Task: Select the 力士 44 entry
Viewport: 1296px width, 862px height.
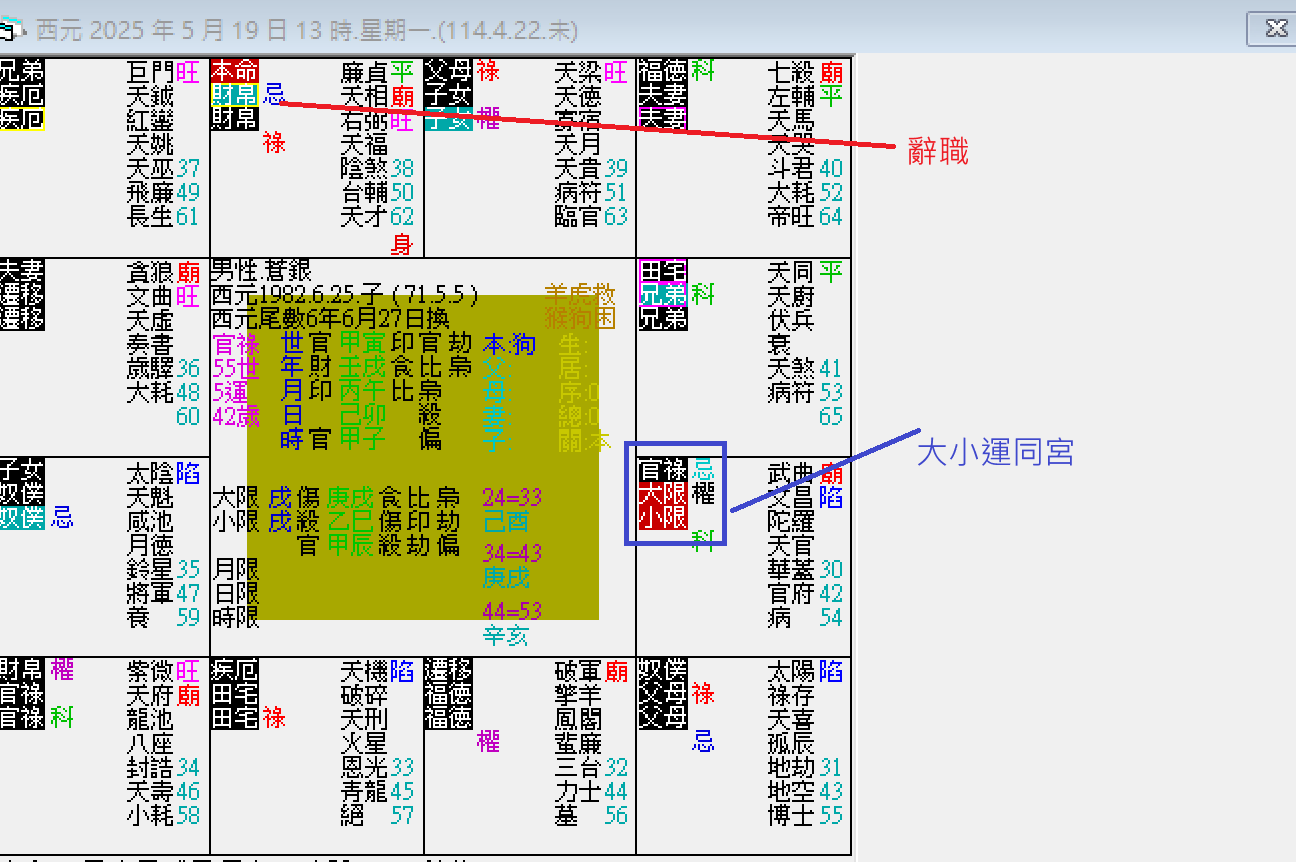Action: [x=591, y=791]
